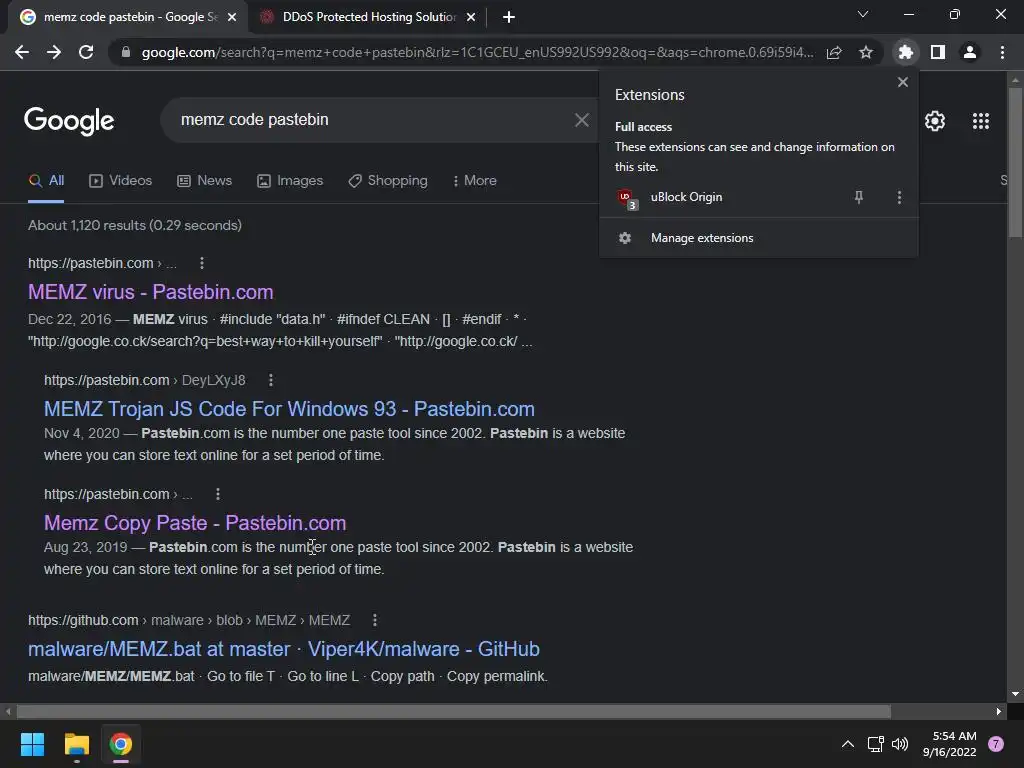The width and height of the screenshot is (1024, 768).
Task: Switch to the News results tab
Action: click(x=204, y=181)
